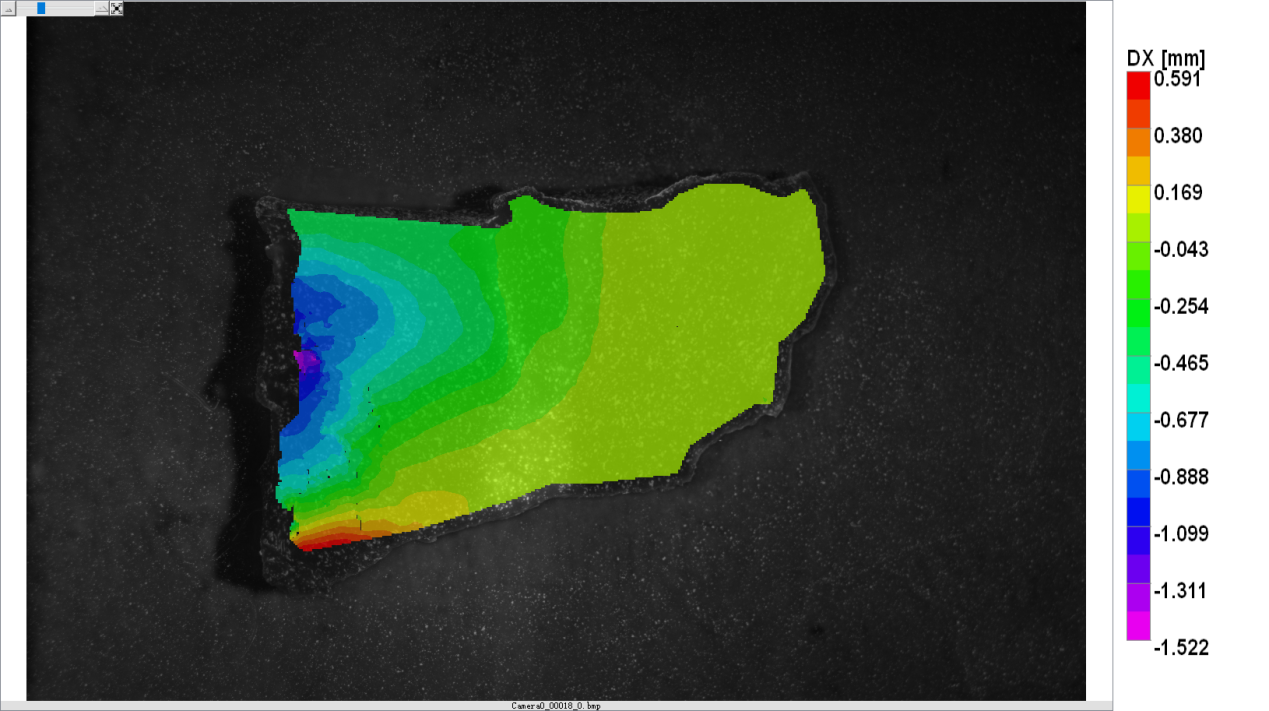Screen dimensions: 1269x711
Task: Select the -0.677 legend label
Action: [1181, 420]
